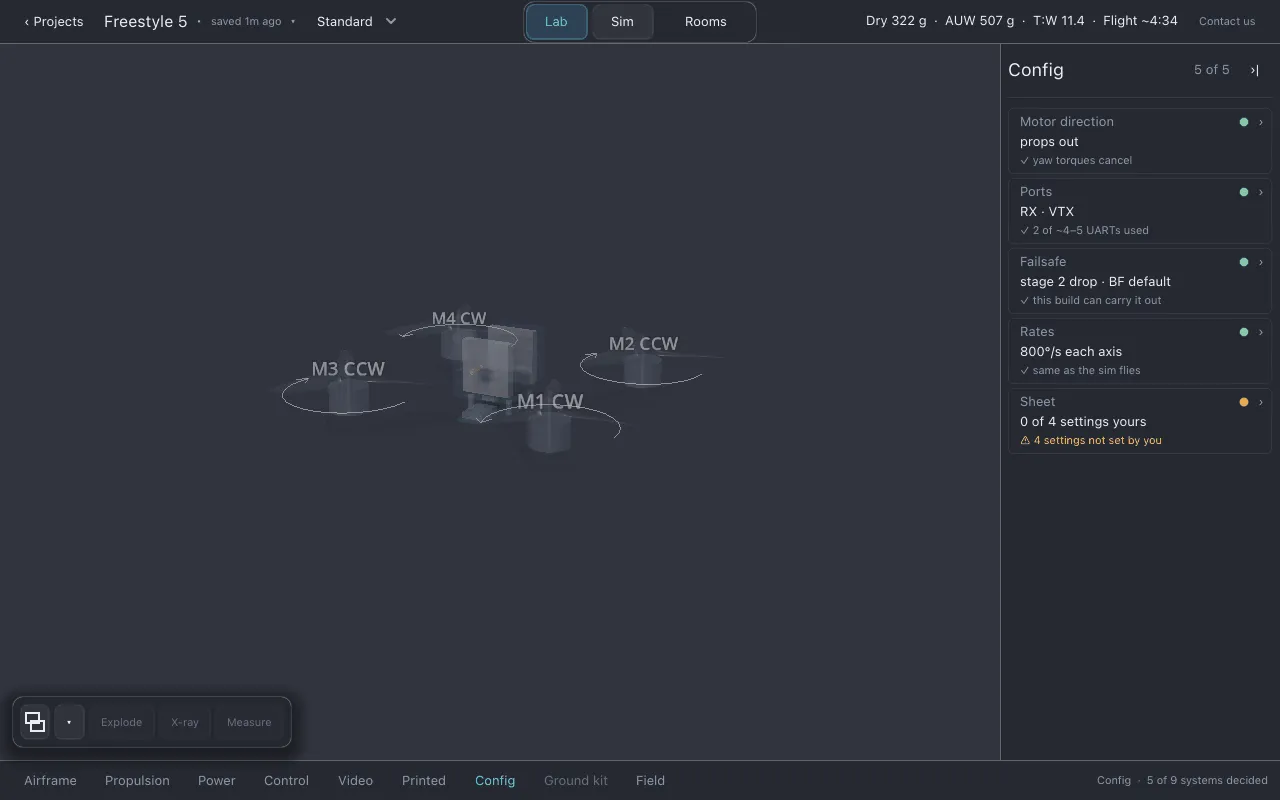Switch to Sim mode
The image size is (1280, 800).
[x=622, y=21]
